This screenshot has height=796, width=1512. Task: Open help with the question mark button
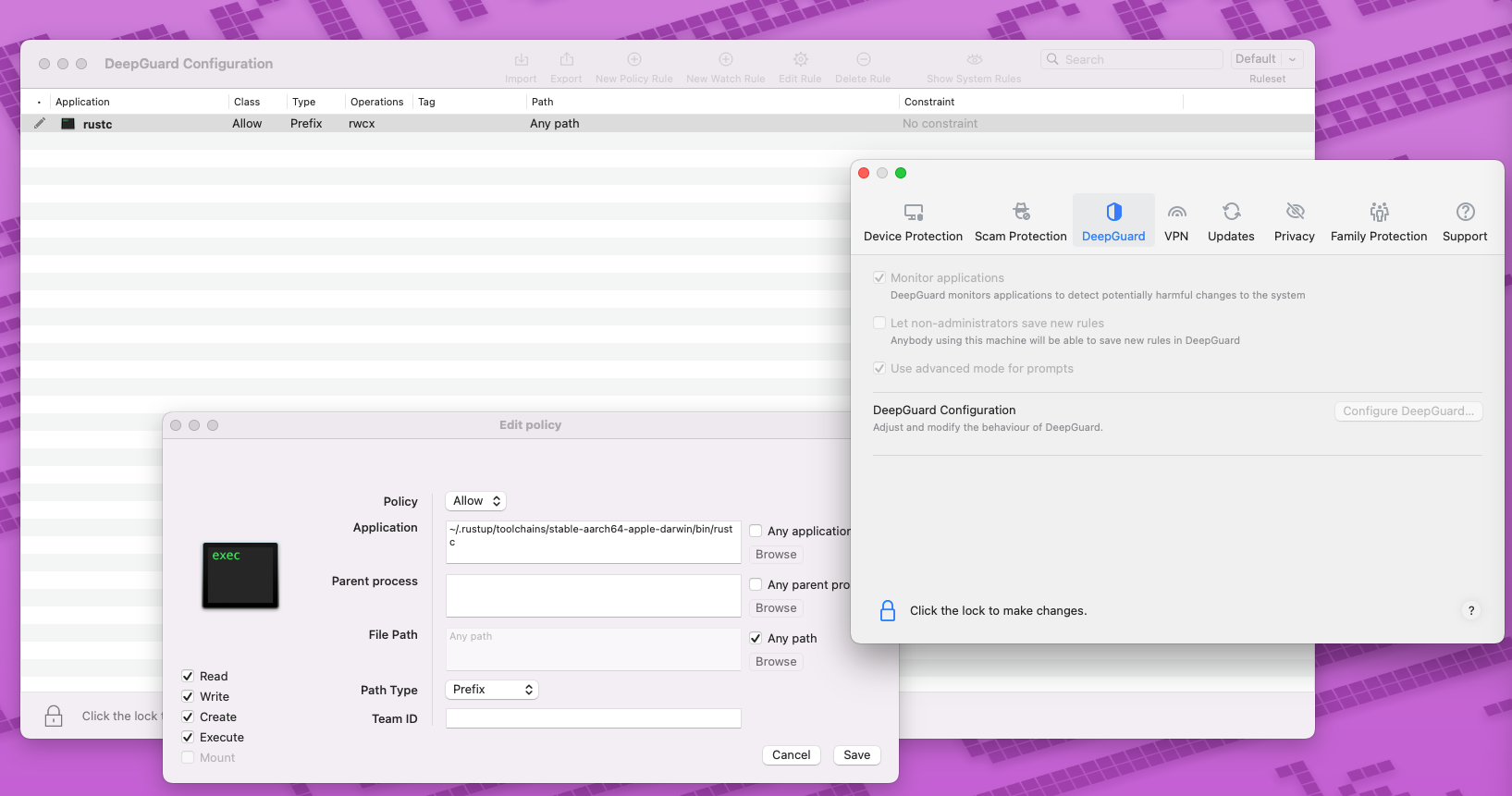(x=1471, y=610)
